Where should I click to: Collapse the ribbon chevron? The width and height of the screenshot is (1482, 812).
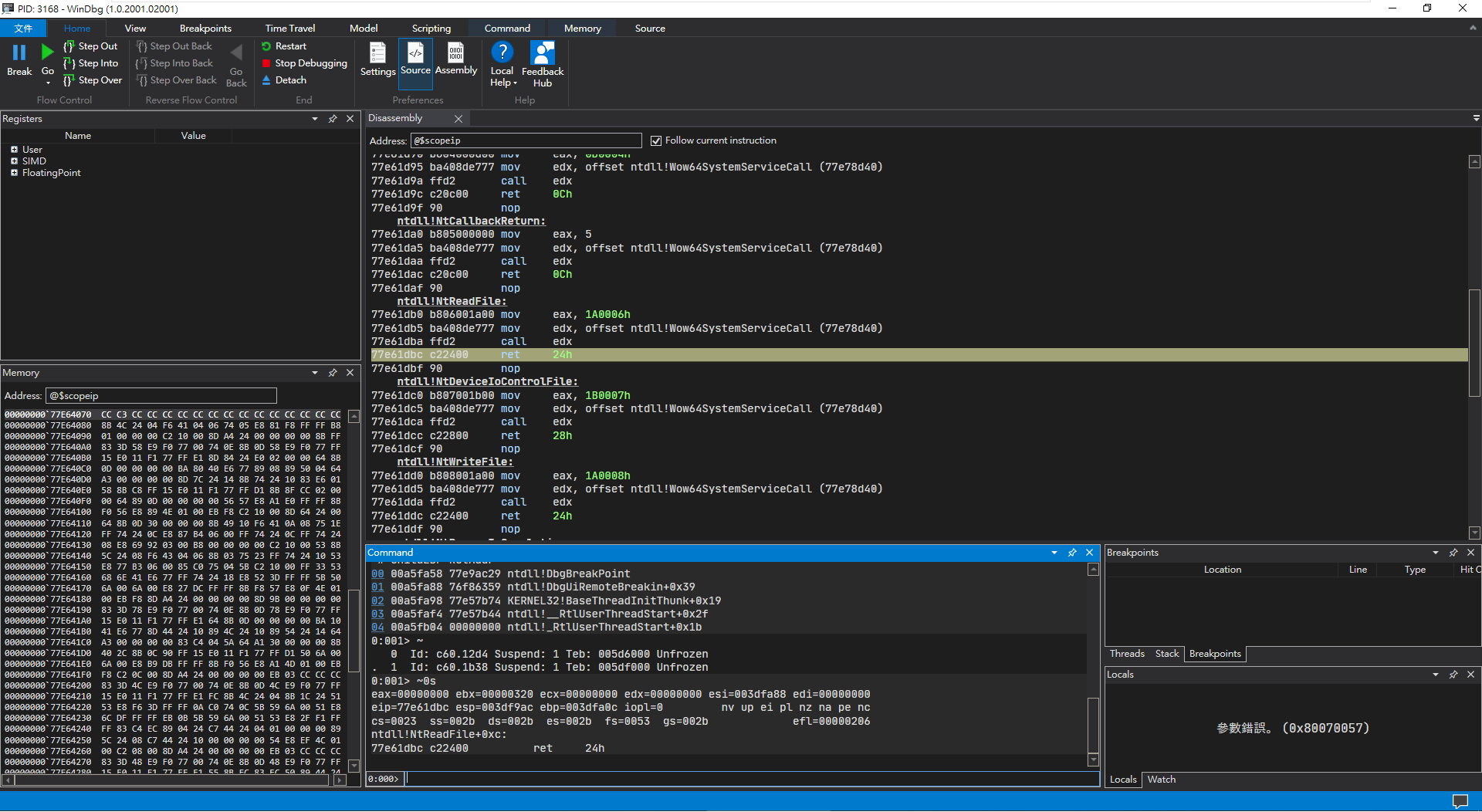(x=1473, y=29)
